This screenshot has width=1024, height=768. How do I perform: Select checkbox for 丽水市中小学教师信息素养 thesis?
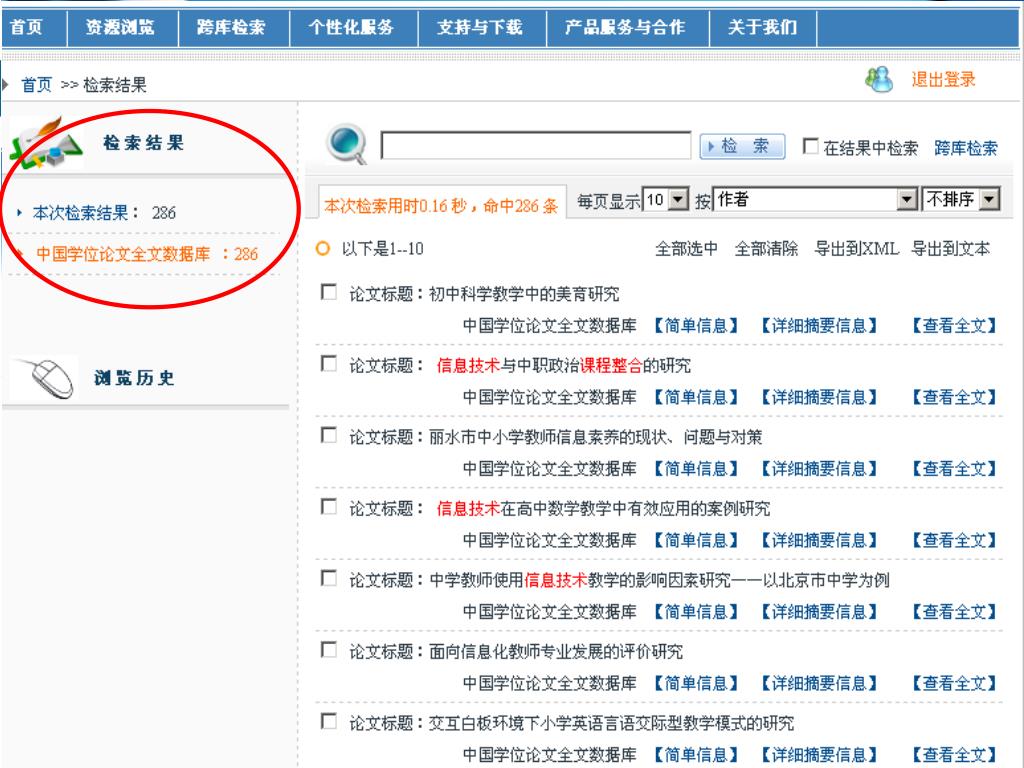click(329, 435)
